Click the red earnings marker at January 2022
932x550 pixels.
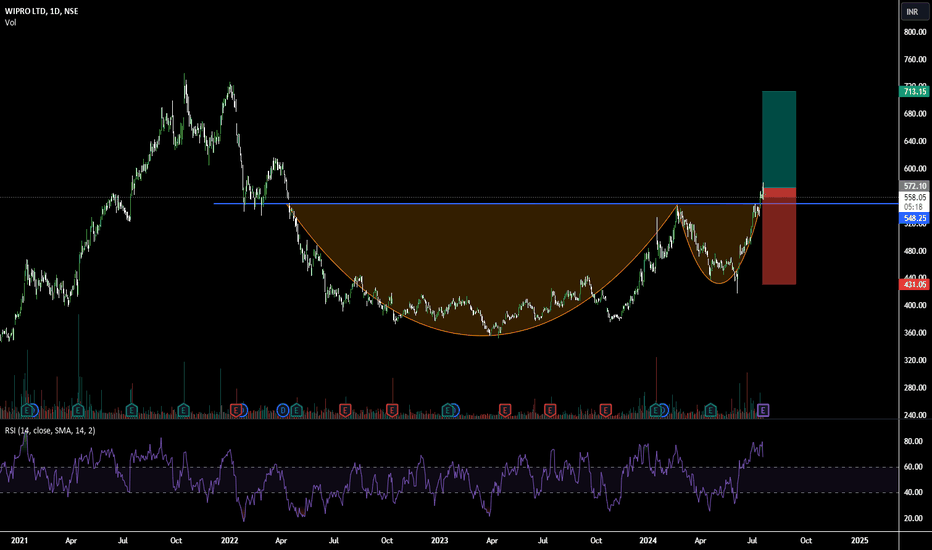tap(236, 410)
